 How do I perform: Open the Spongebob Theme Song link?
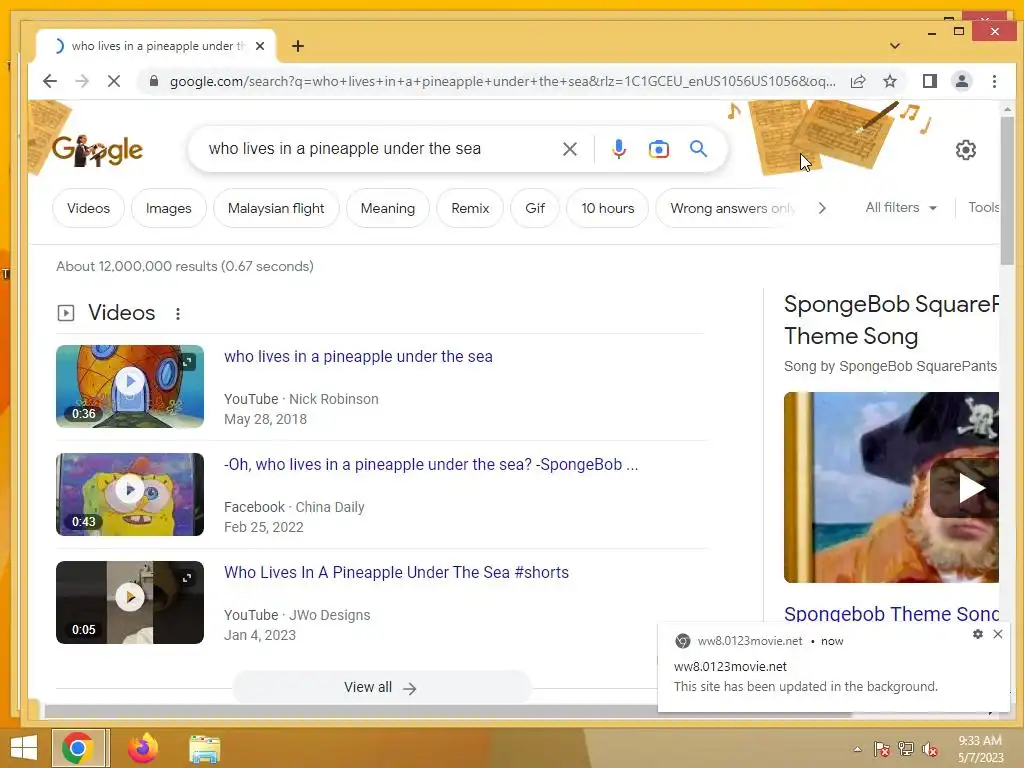tap(891, 613)
